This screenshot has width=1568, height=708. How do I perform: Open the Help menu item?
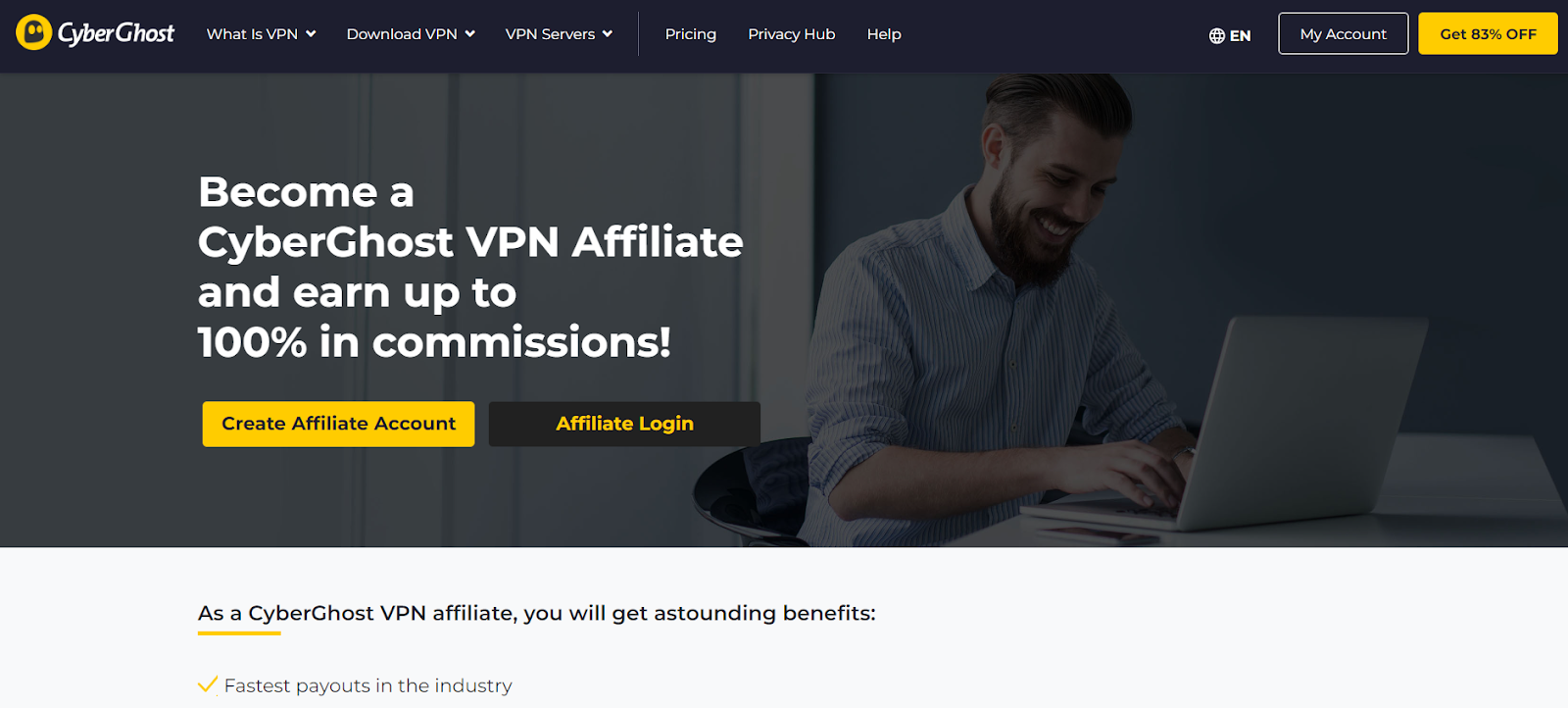(x=883, y=33)
